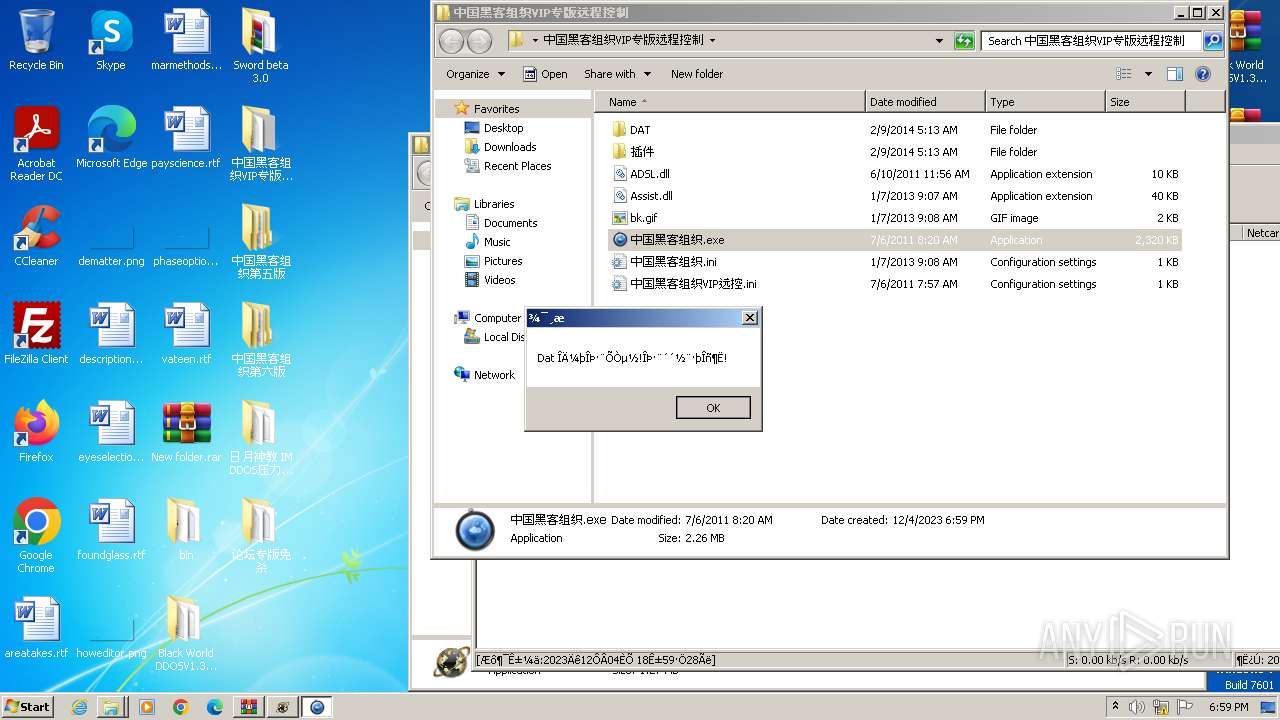Select Desktop under Favorites
Image resolution: width=1280 pixels, height=720 pixels.
point(503,128)
